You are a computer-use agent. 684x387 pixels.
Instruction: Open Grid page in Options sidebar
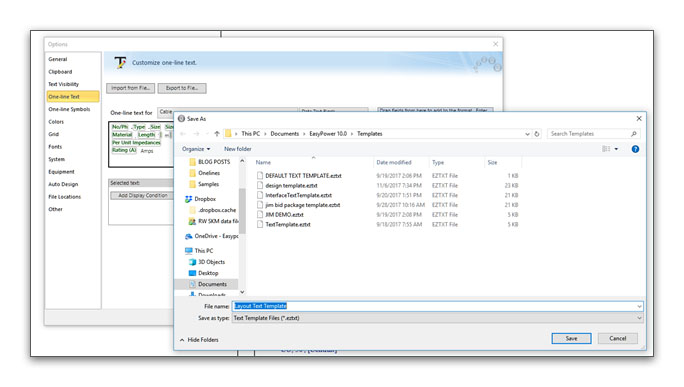point(53,134)
